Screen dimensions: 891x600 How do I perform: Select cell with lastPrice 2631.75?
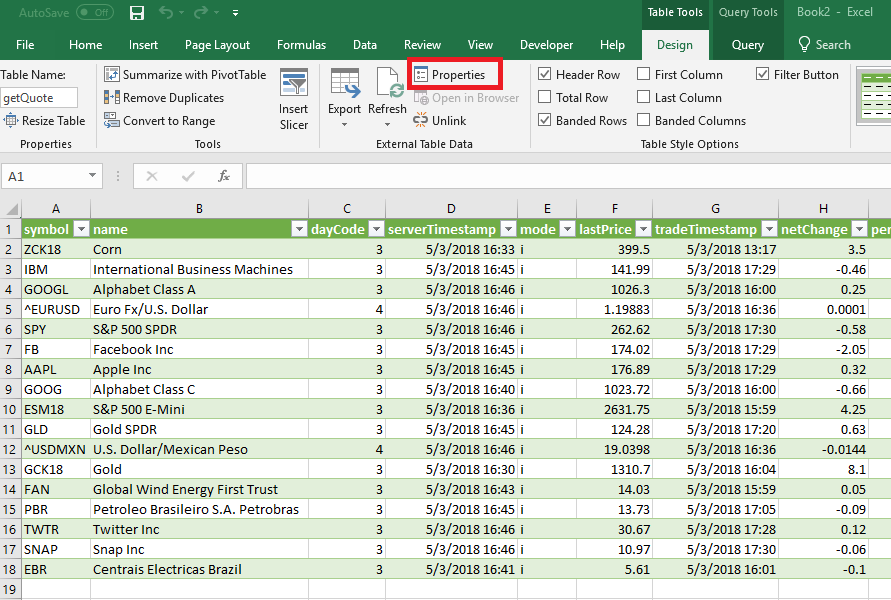tap(614, 409)
